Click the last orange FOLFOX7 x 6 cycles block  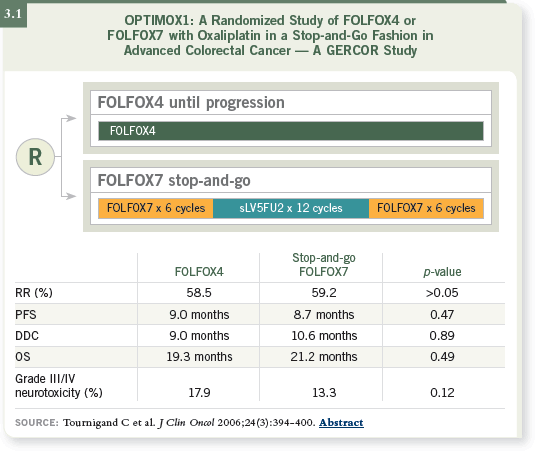426,208
